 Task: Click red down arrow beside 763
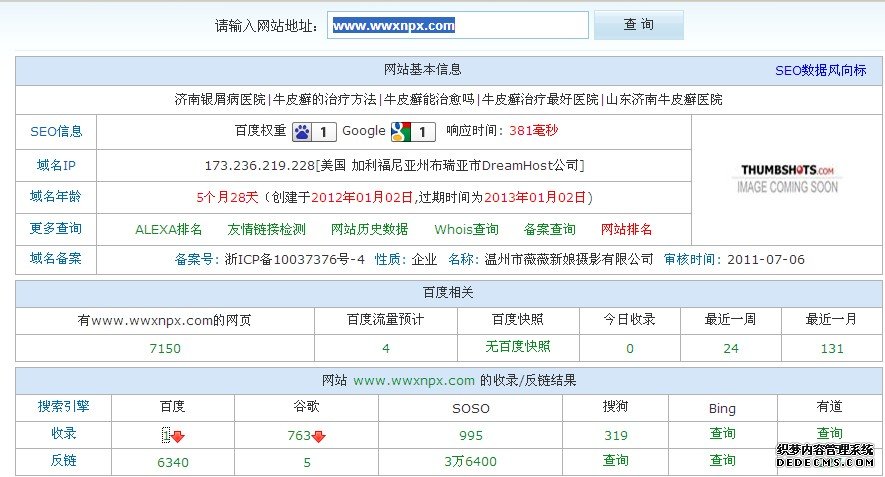(318, 436)
